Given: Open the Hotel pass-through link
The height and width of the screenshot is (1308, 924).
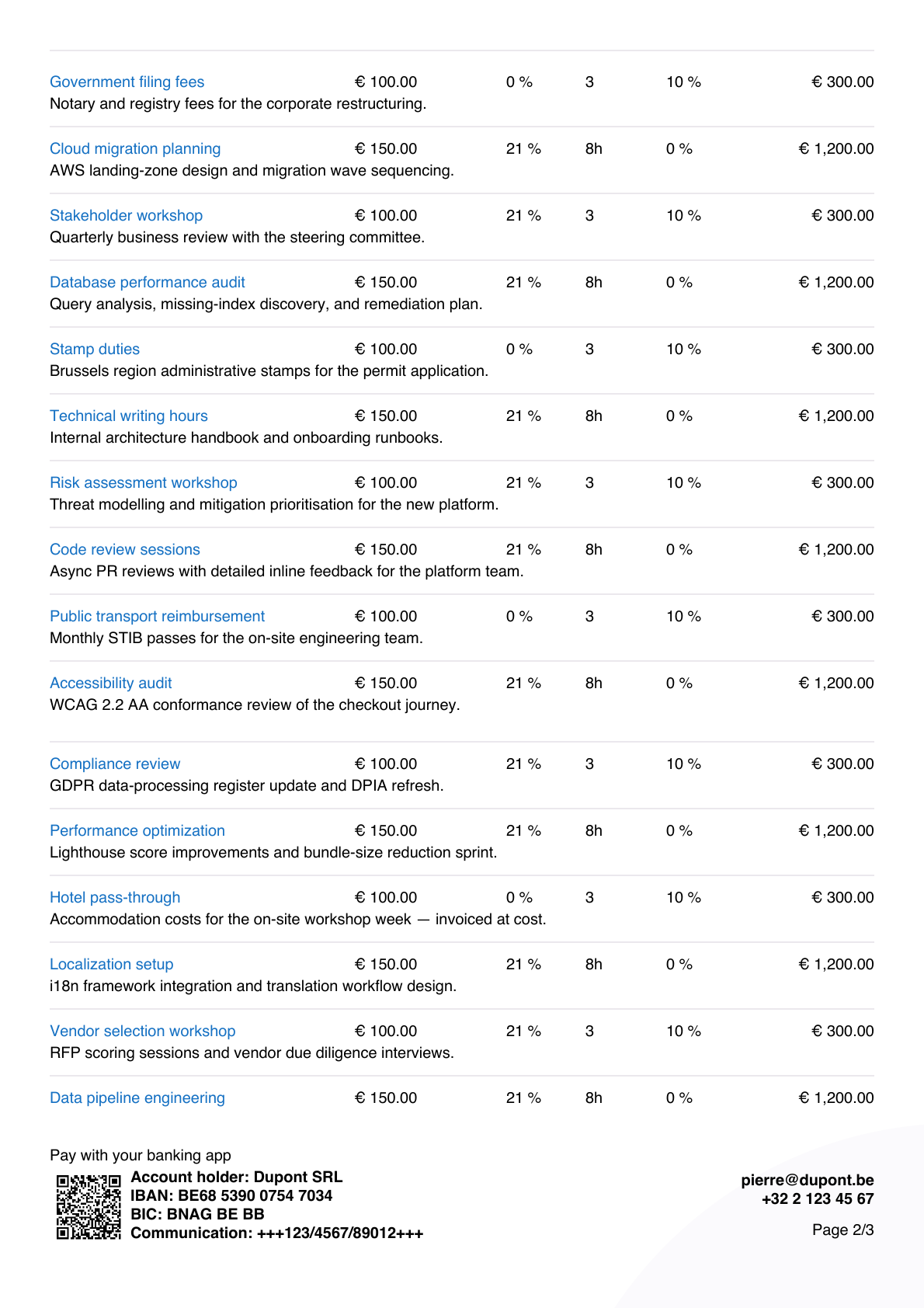Looking at the screenshot, I should click(x=115, y=897).
